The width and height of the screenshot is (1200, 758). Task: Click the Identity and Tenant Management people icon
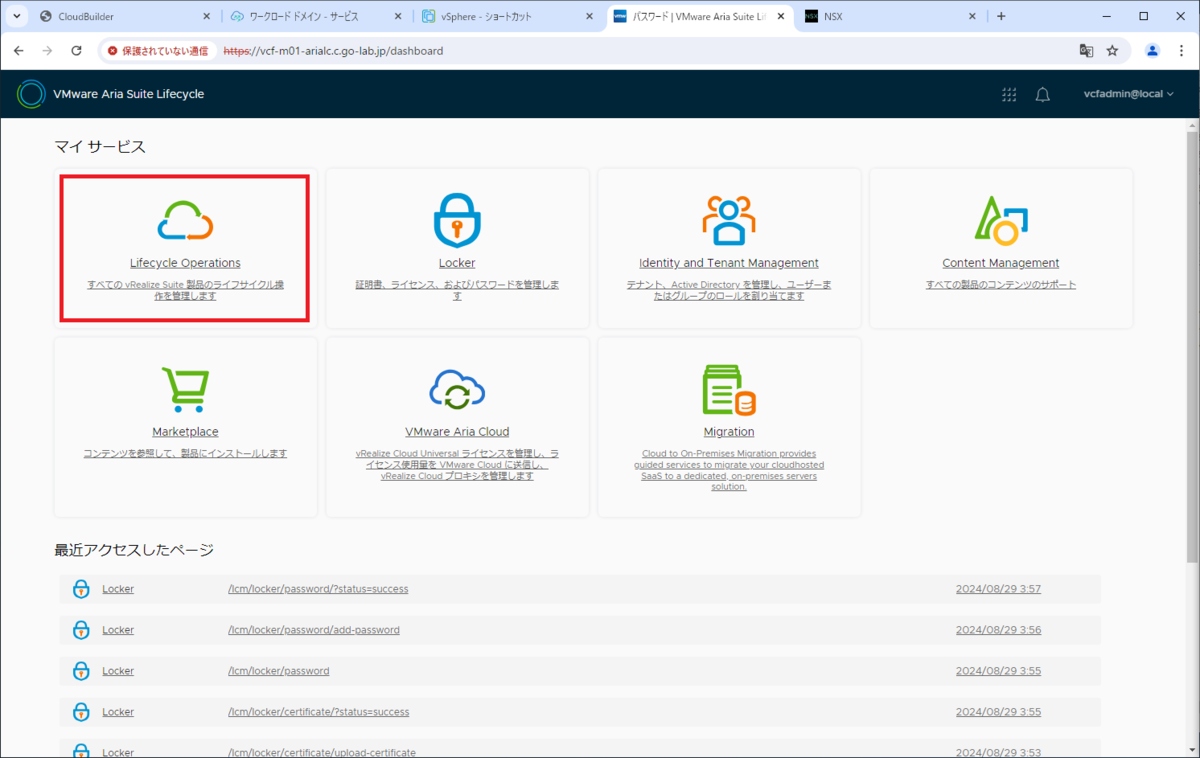(x=729, y=221)
